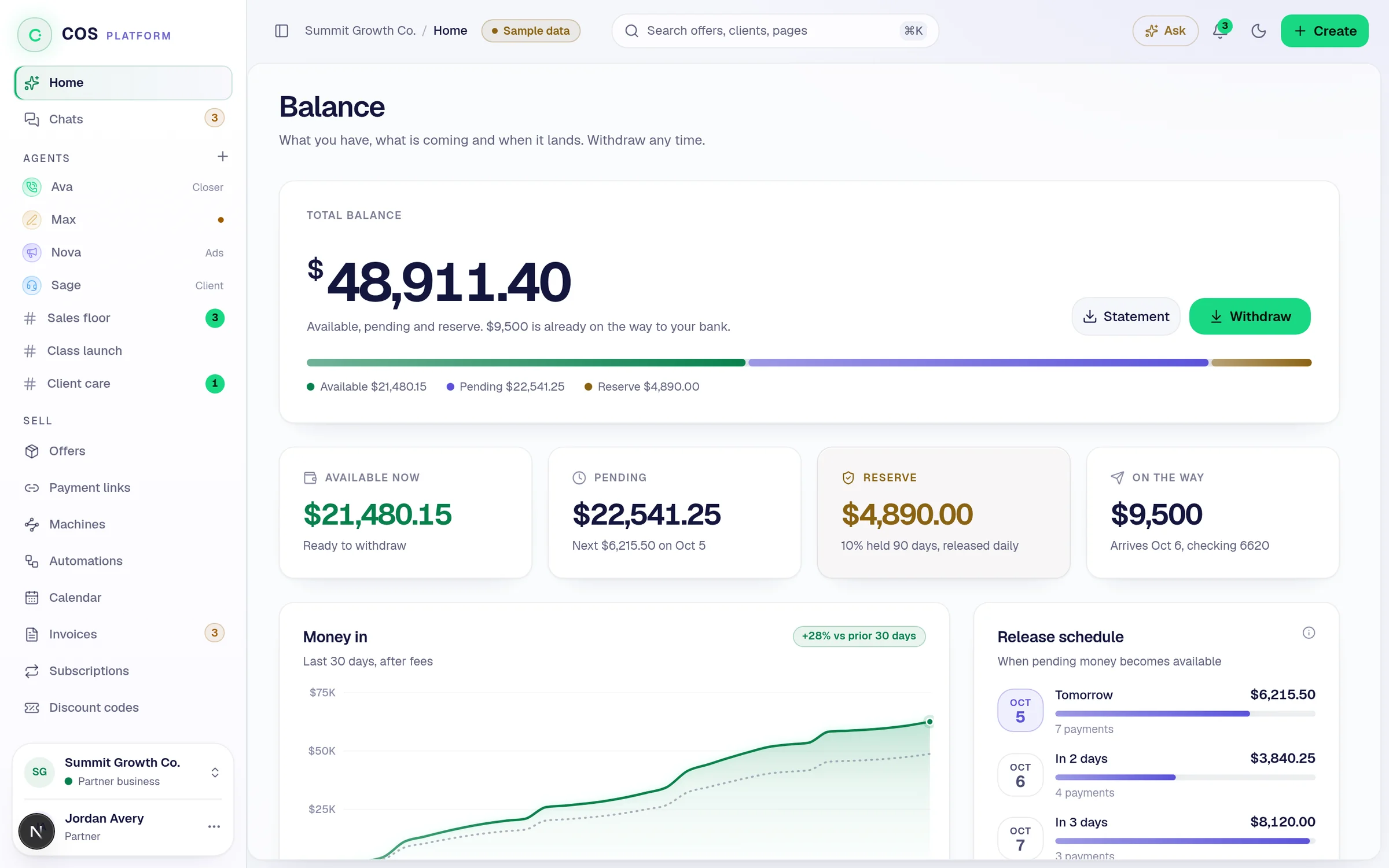The image size is (1389, 868).
Task: Open the Client care channel
Action: click(x=123, y=384)
